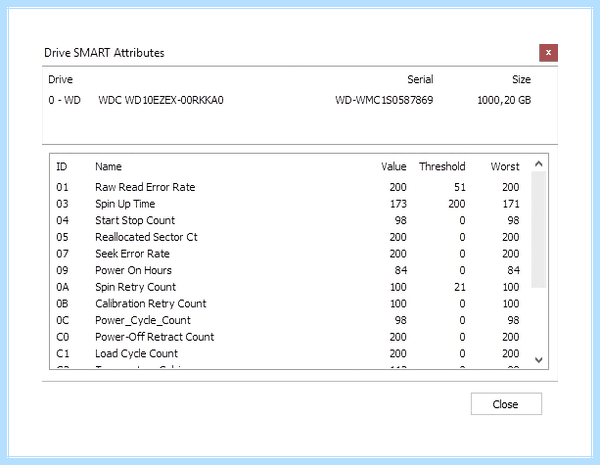
Task: Click the Size column label
Action: [522, 80]
